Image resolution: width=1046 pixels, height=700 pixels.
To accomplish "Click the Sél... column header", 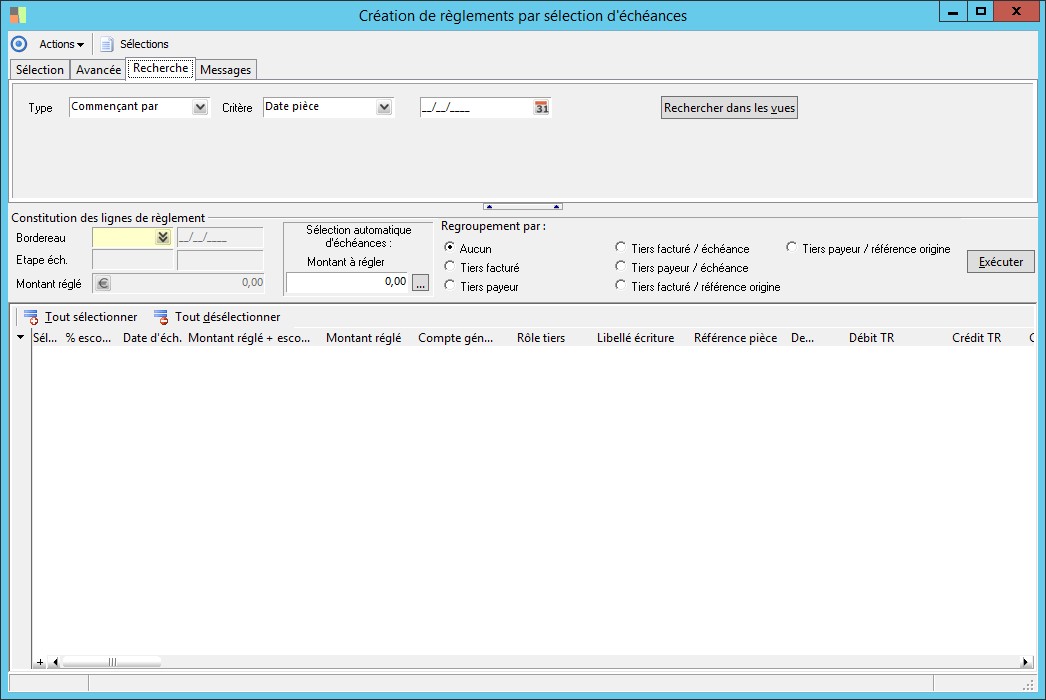I will coord(45,338).
